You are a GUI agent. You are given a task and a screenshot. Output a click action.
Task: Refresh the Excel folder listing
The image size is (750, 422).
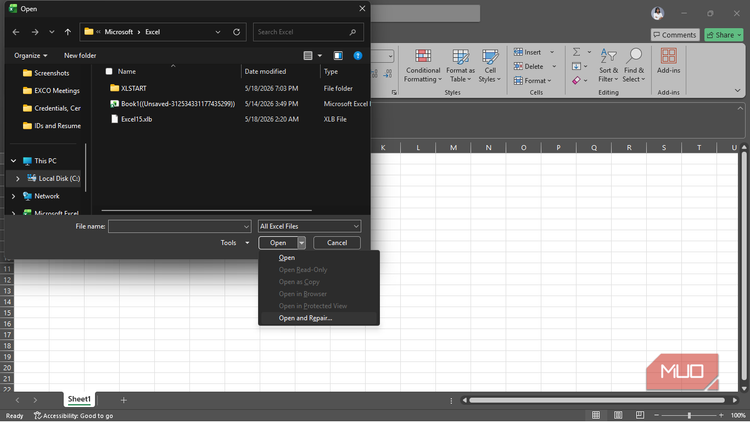click(x=236, y=32)
